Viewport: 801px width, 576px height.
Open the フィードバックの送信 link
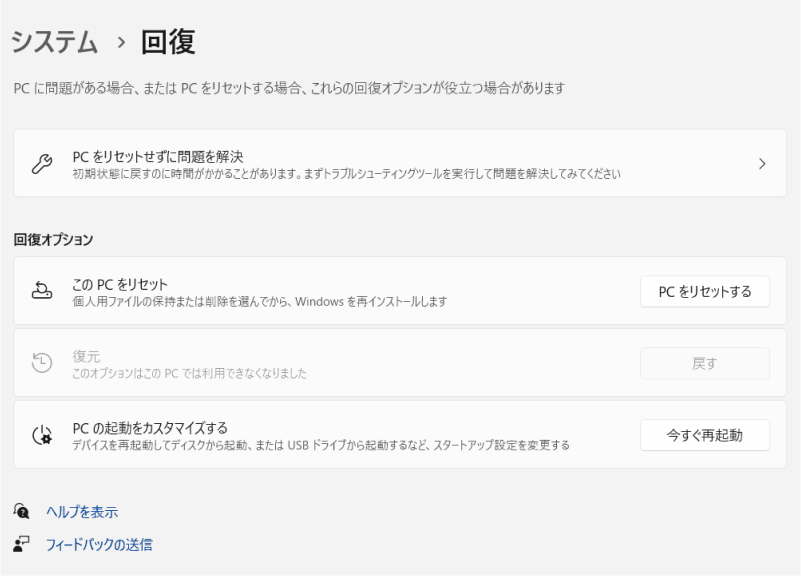point(99,545)
